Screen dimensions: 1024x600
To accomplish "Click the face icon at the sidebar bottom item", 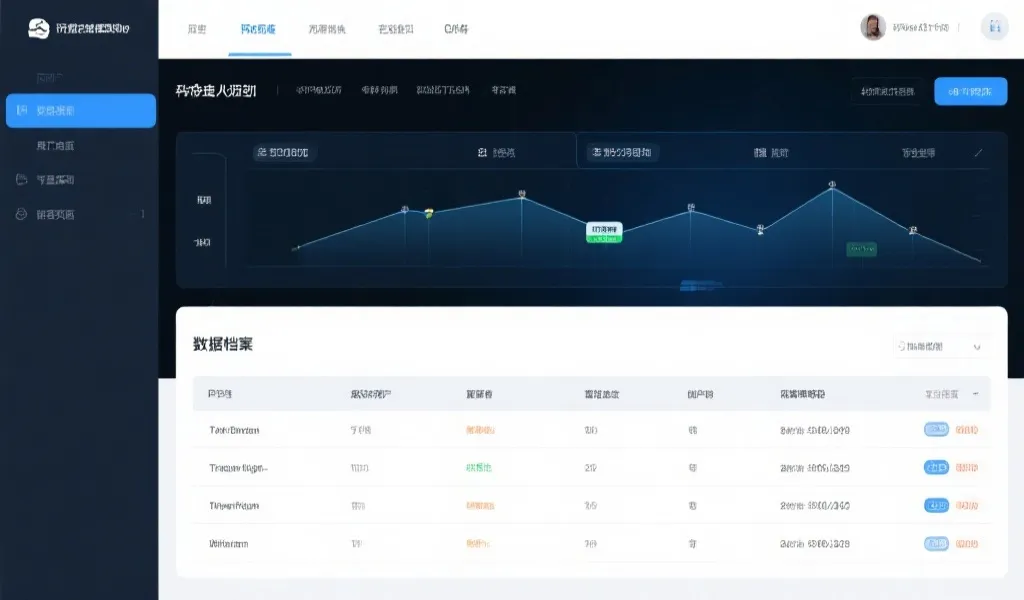I will click(21, 214).
